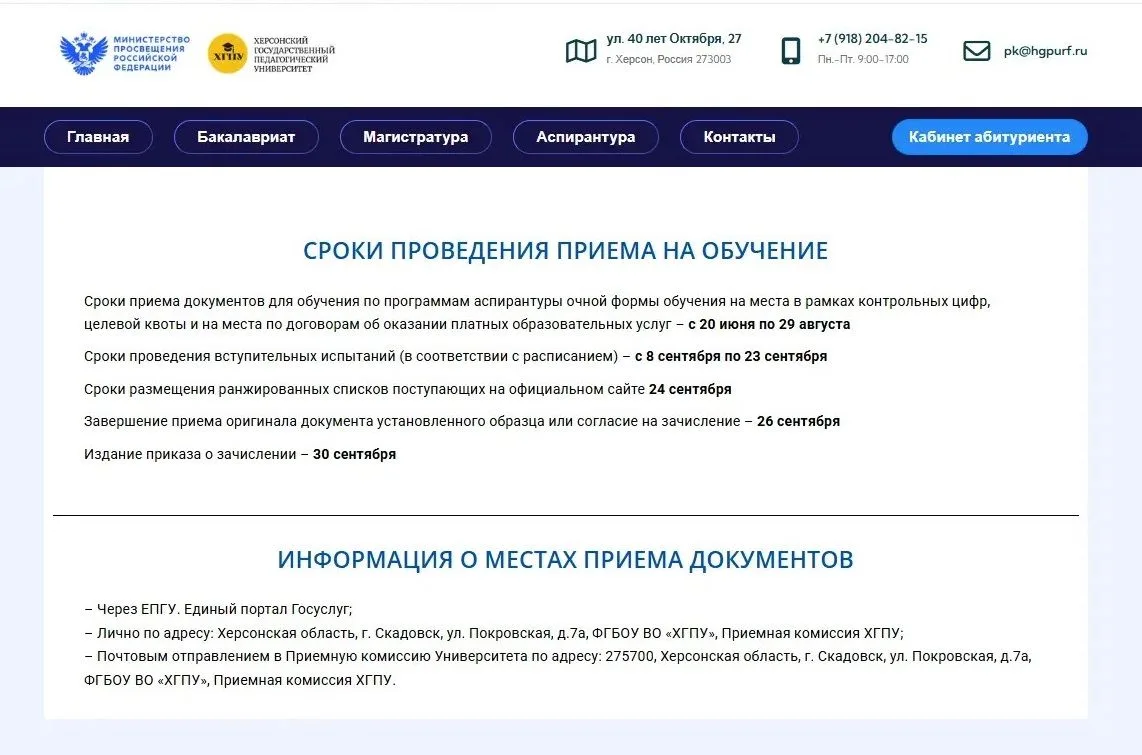Viewport: 1142px width, 755px height.
Task: Click the mobile phone icon
Action: tap(791, 51)
